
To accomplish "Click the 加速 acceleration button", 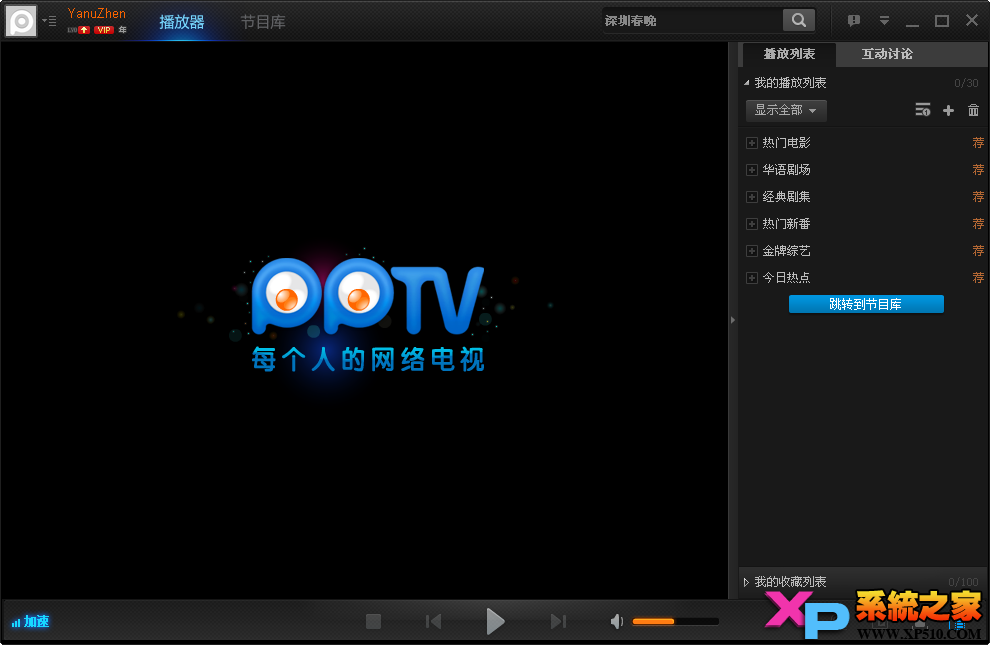I will point(30,622).
